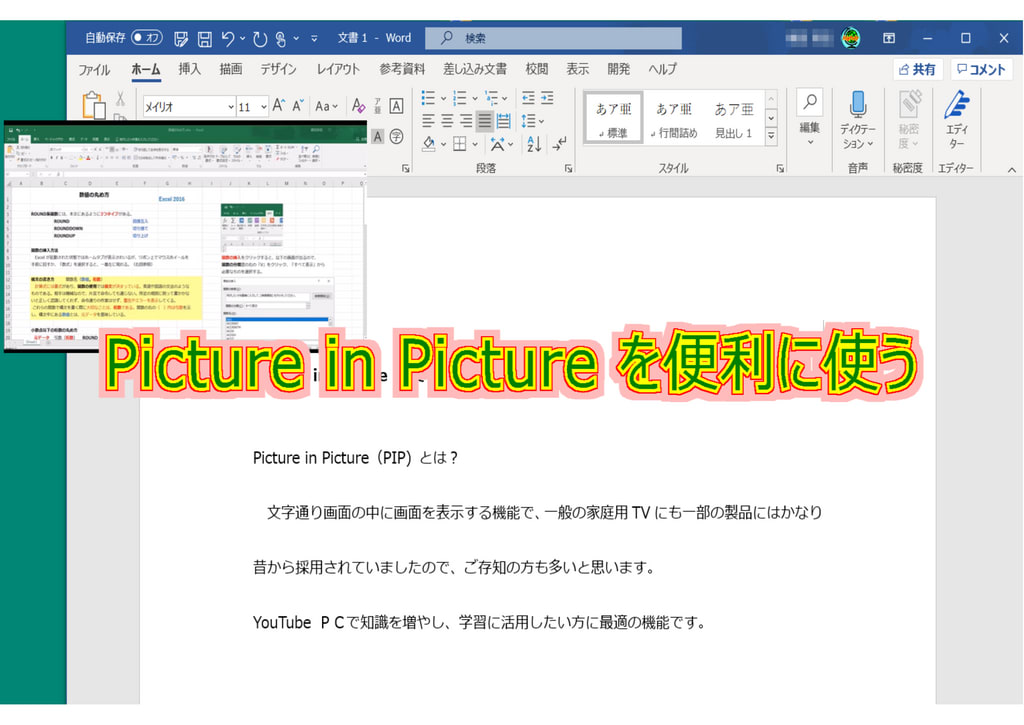
Task: Click the phonetic guide (ruby) icon
Action: coord(377,106)
